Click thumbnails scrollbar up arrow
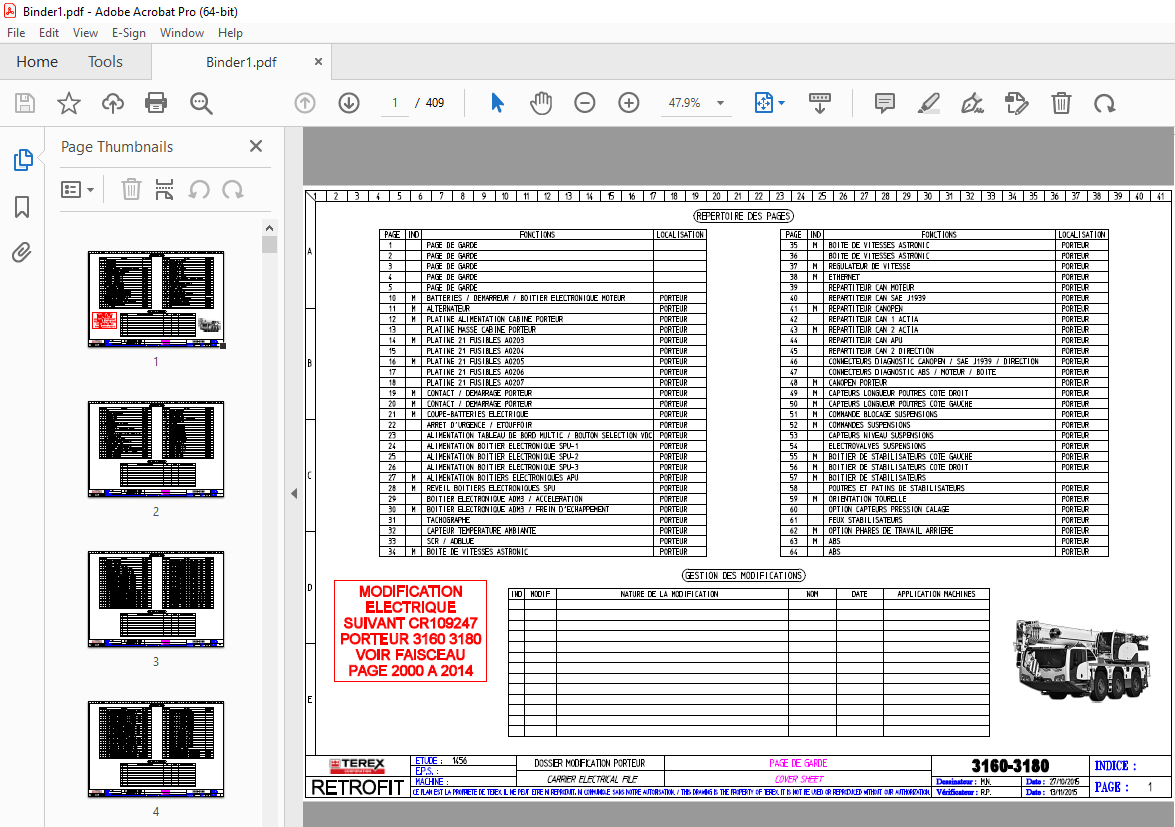This screenshot has width=1175, height=827. pyautogui.click(x=270, y=228)
